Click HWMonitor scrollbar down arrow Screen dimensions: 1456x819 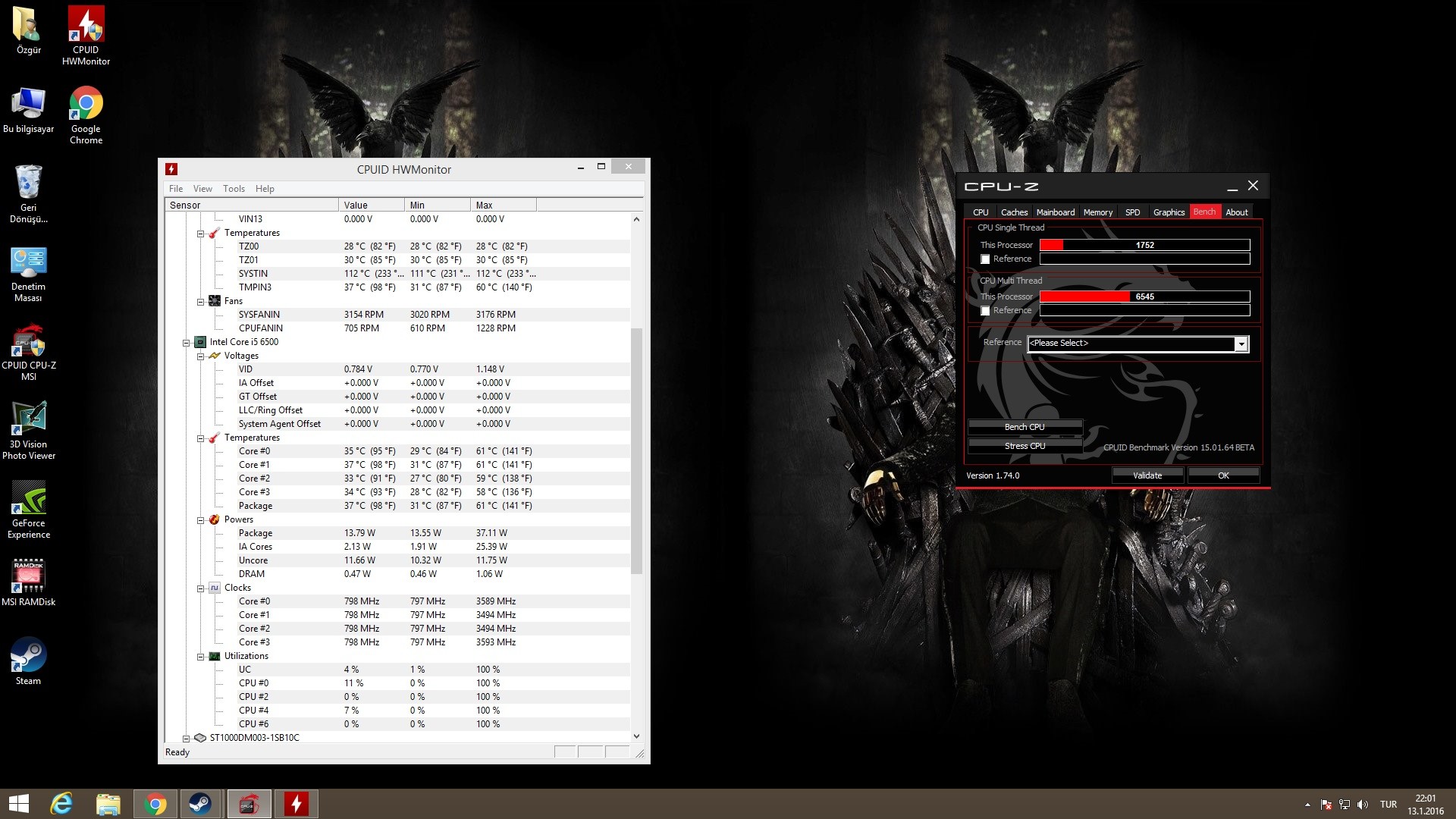(x=636, y=736)
